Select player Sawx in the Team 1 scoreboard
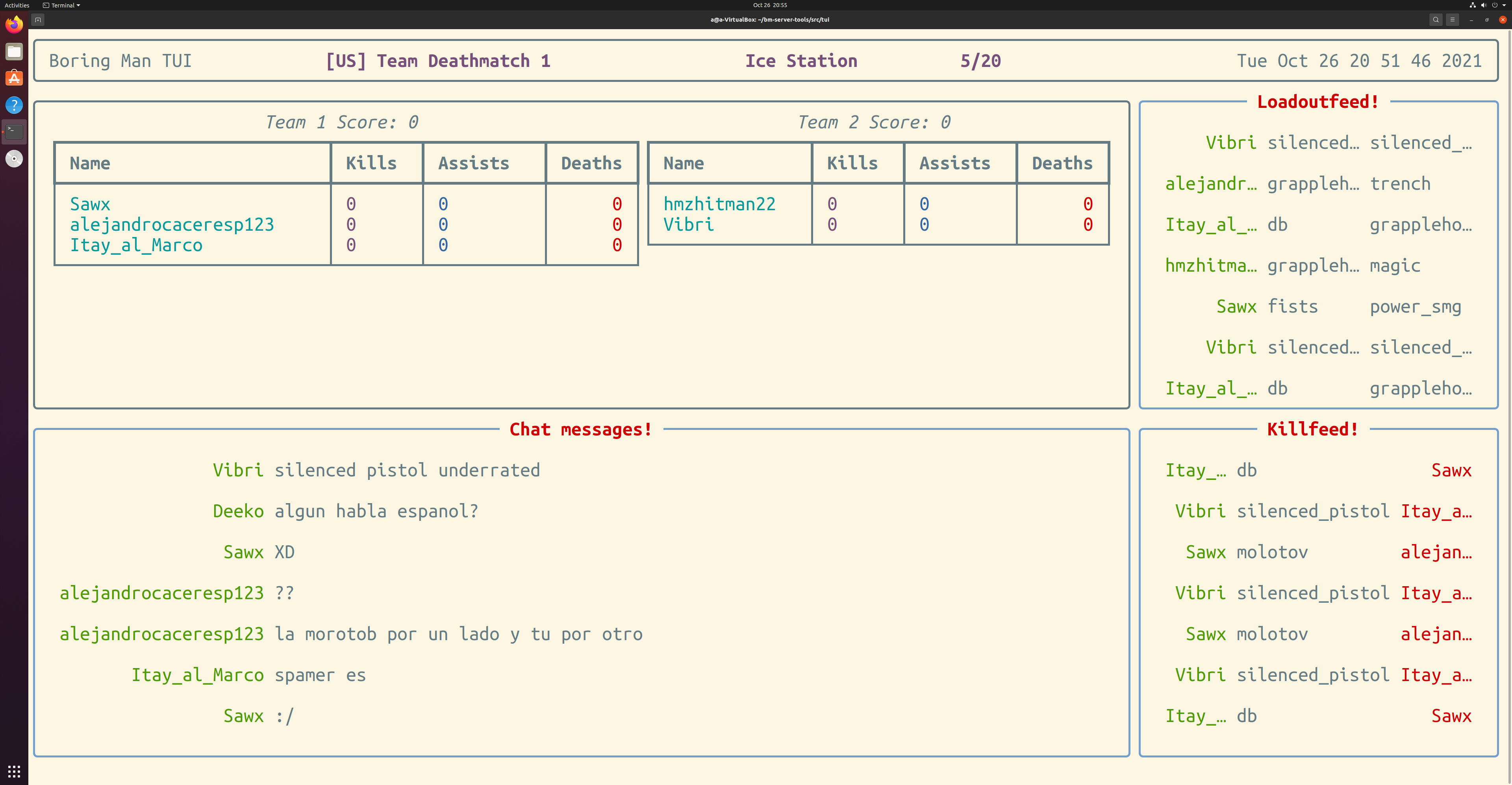 [90, 204]
